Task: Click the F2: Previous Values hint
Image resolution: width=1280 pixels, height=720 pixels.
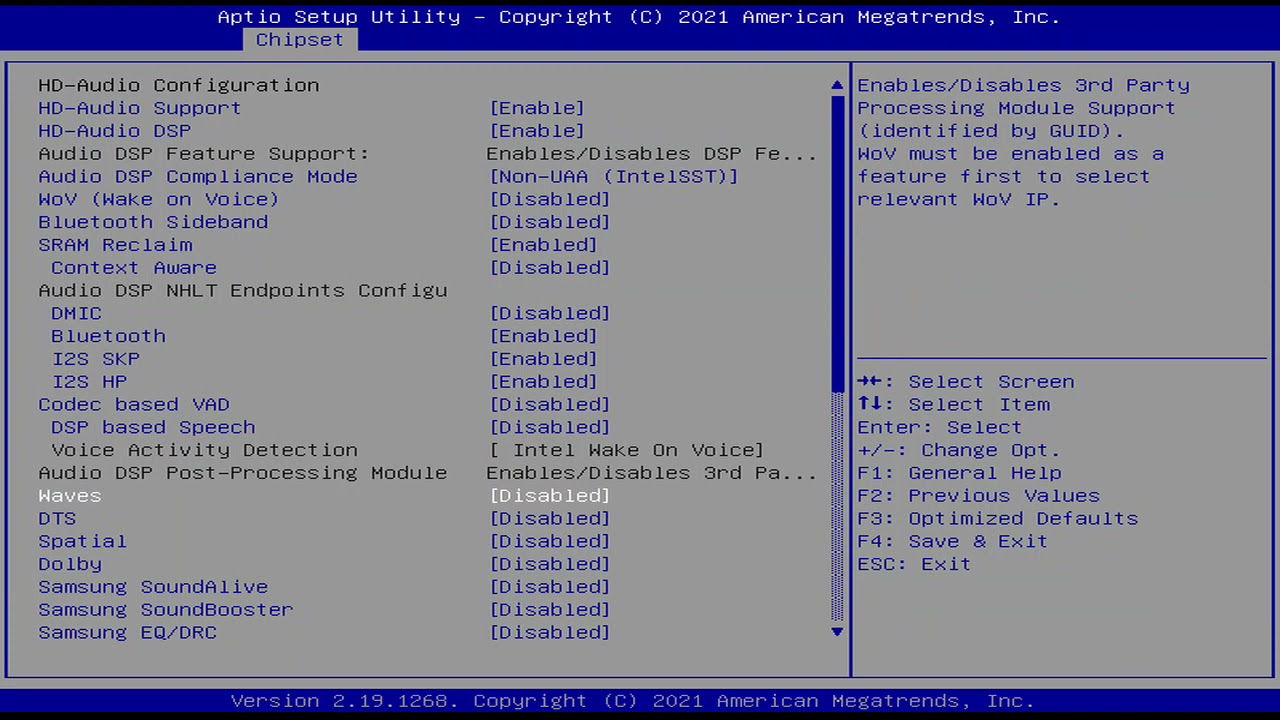Action: pyautogui.click(x=978, y=496)
